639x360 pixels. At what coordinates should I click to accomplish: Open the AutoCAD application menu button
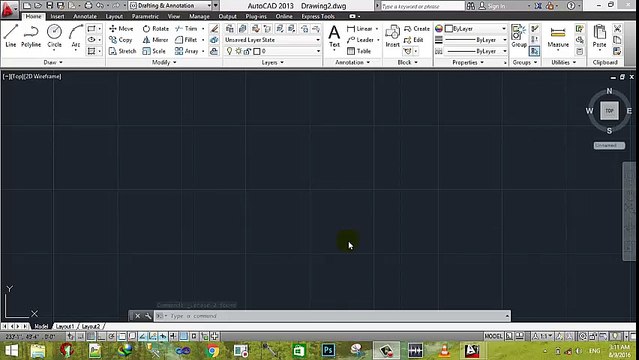(9, 8)
